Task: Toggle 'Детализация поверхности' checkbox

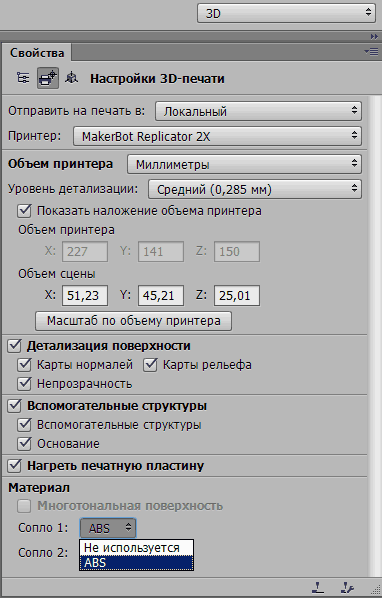Action: [14, 346]
